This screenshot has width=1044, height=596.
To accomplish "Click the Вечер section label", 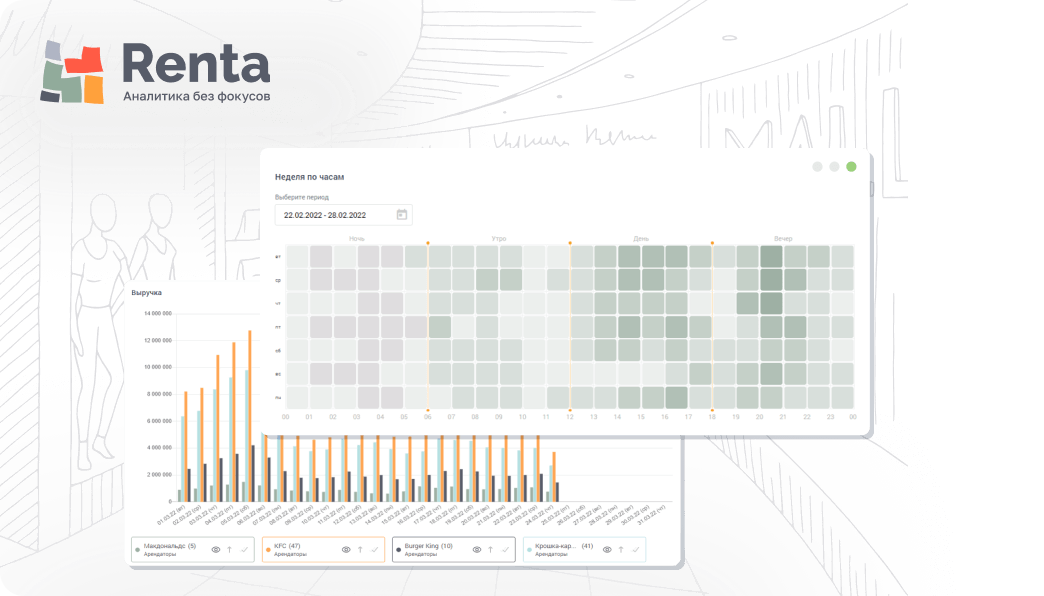I will click(783, 238).
